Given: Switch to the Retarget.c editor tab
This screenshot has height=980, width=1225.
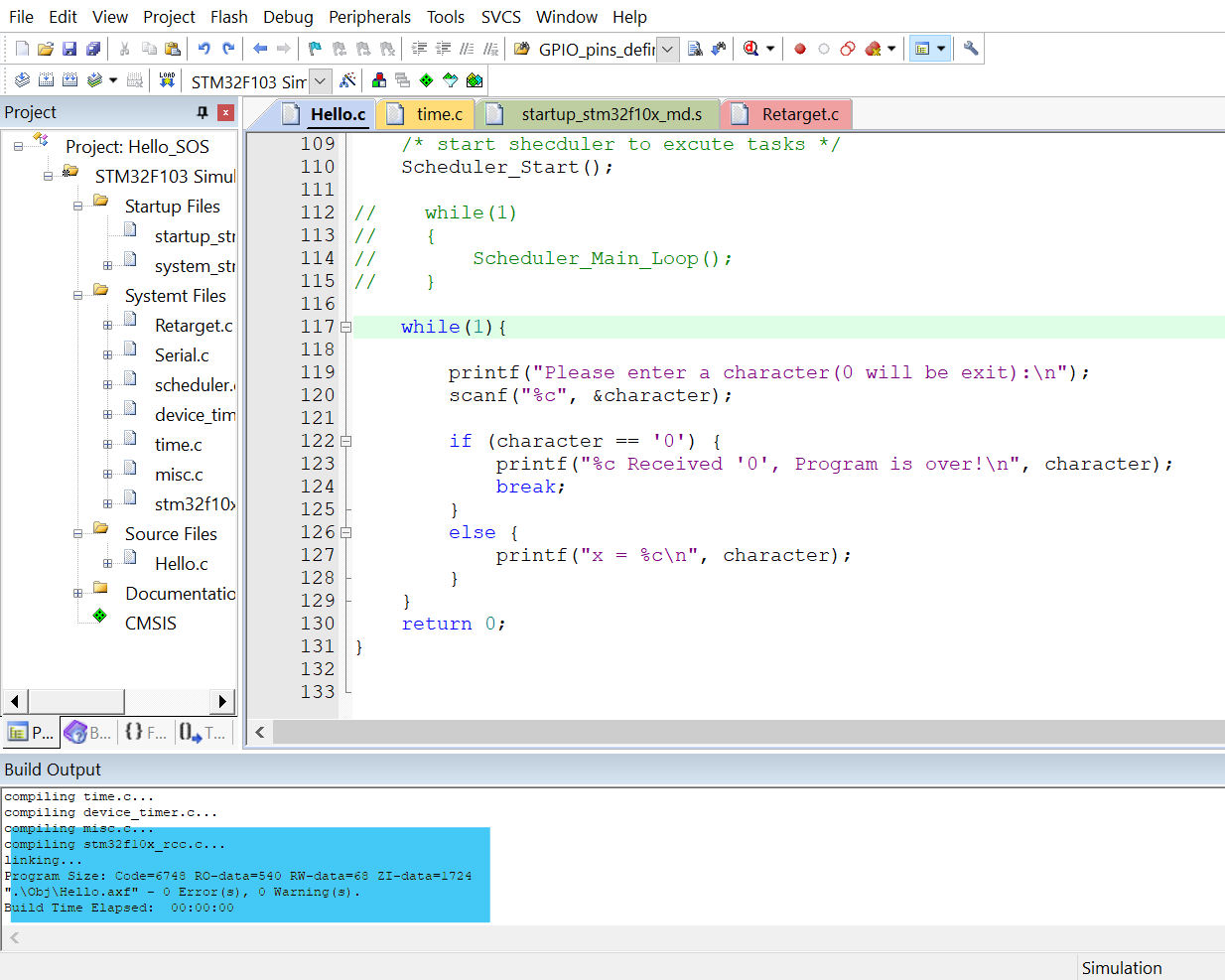Looking at the screenshot, I should [x=788, y=114].
